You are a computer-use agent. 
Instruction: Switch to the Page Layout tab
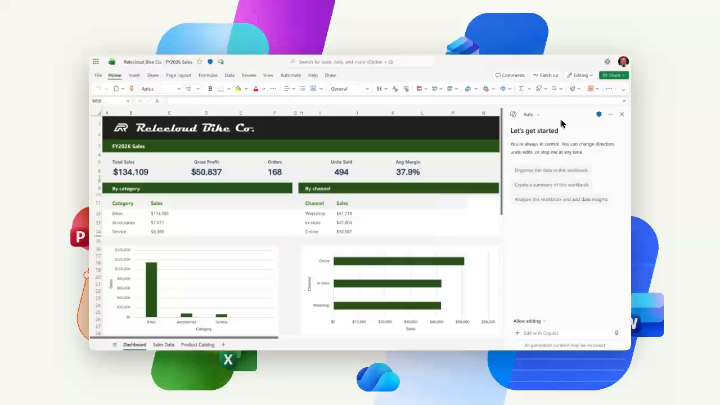(178, 75)
